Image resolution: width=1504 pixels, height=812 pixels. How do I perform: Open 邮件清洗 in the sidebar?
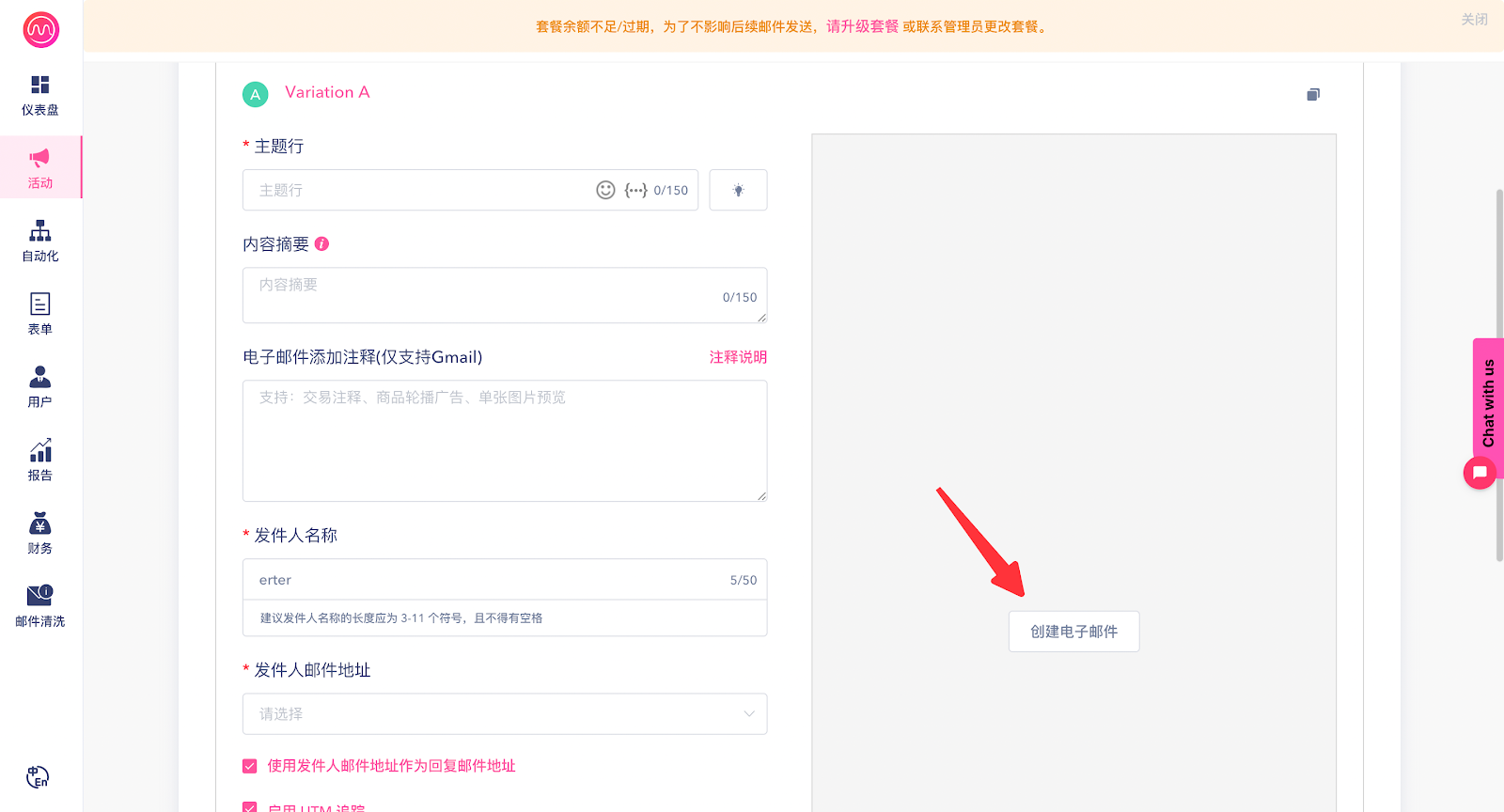tap(40, 606)
